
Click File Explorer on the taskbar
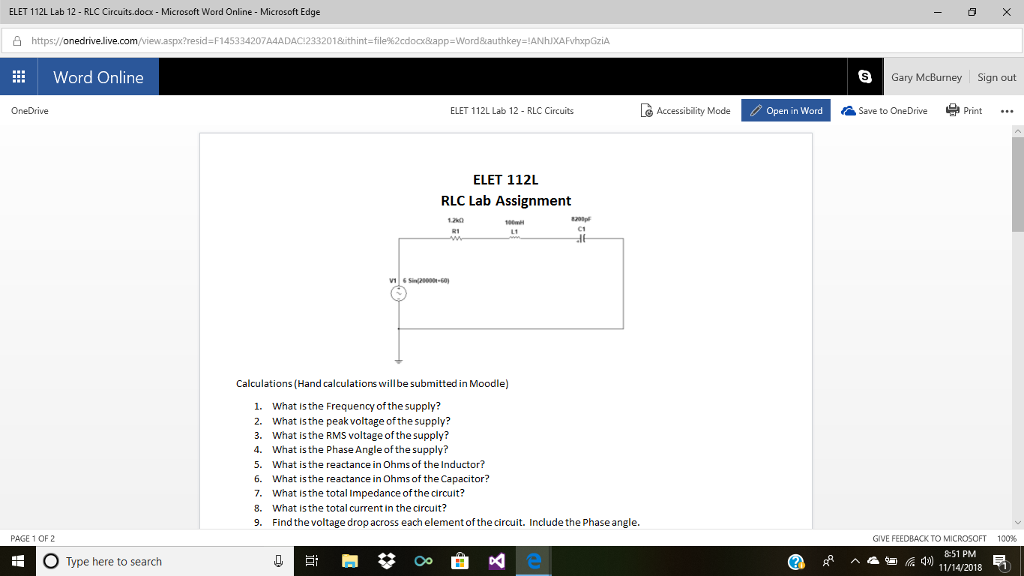coord(349,561)
